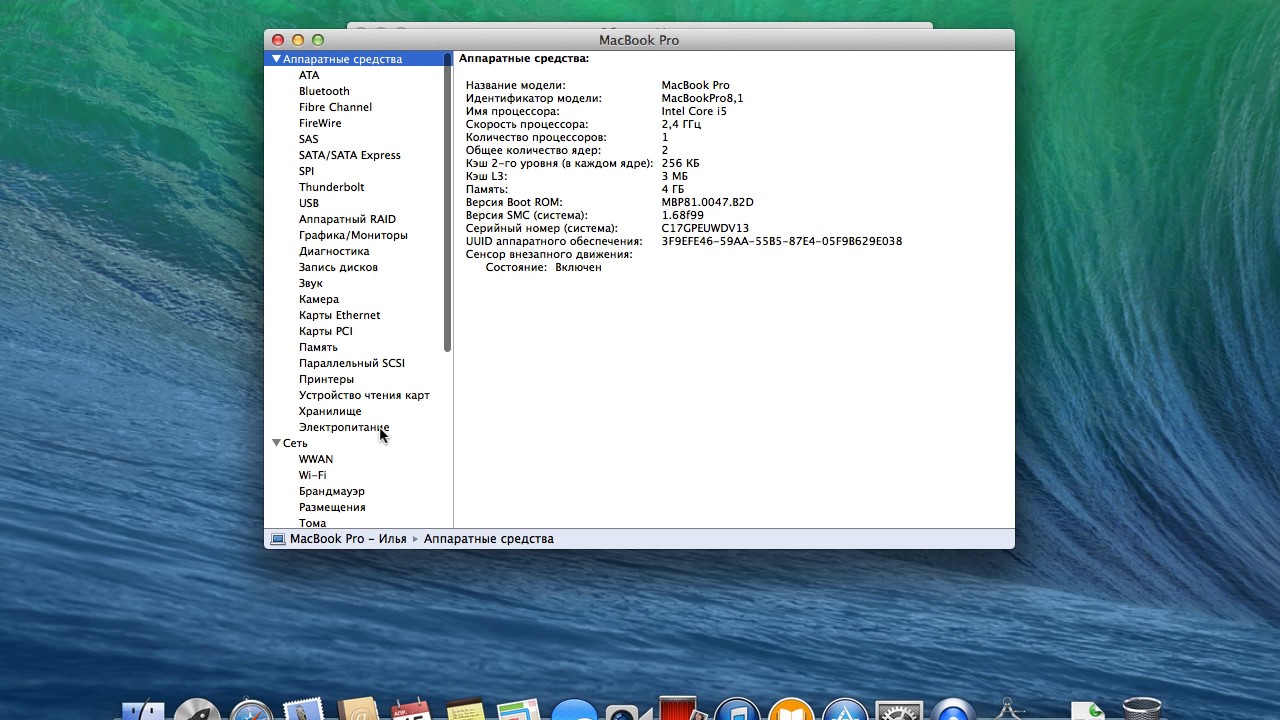Open Finder from the dock
This screenshot has width=1280, height=720.
[x=143, y=711]
